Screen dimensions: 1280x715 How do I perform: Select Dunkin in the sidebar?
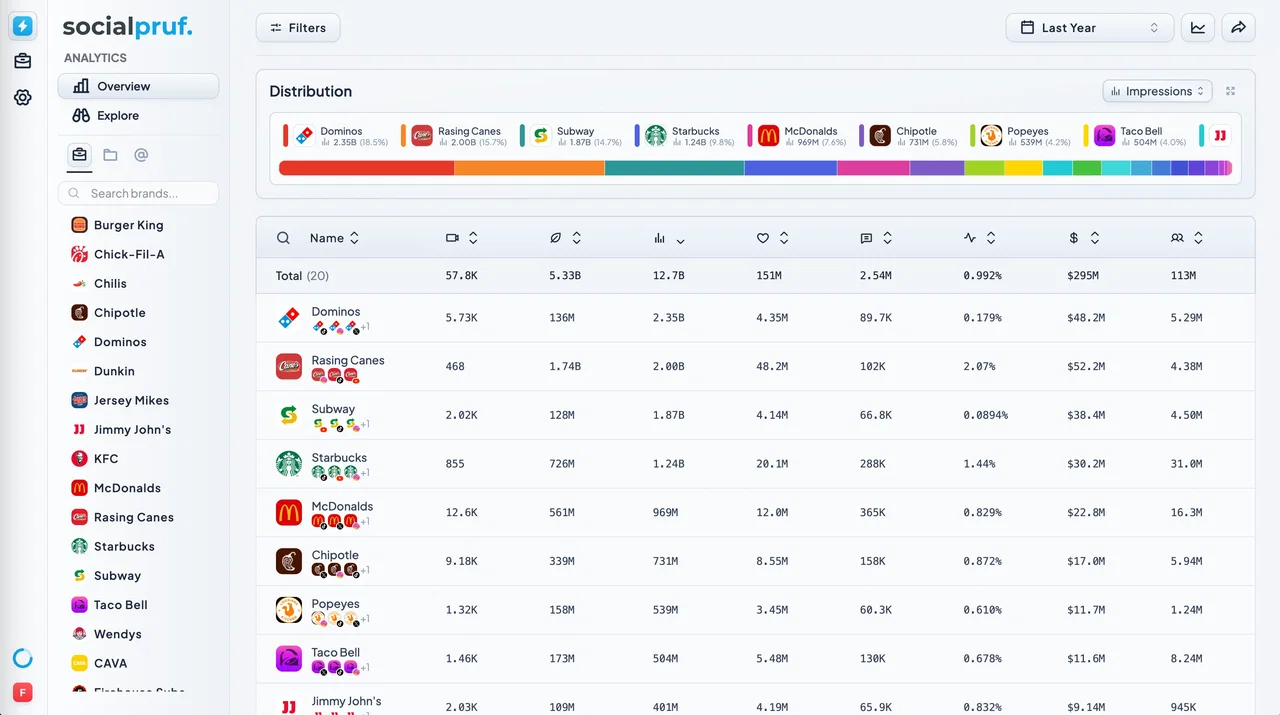coord(114,371)
